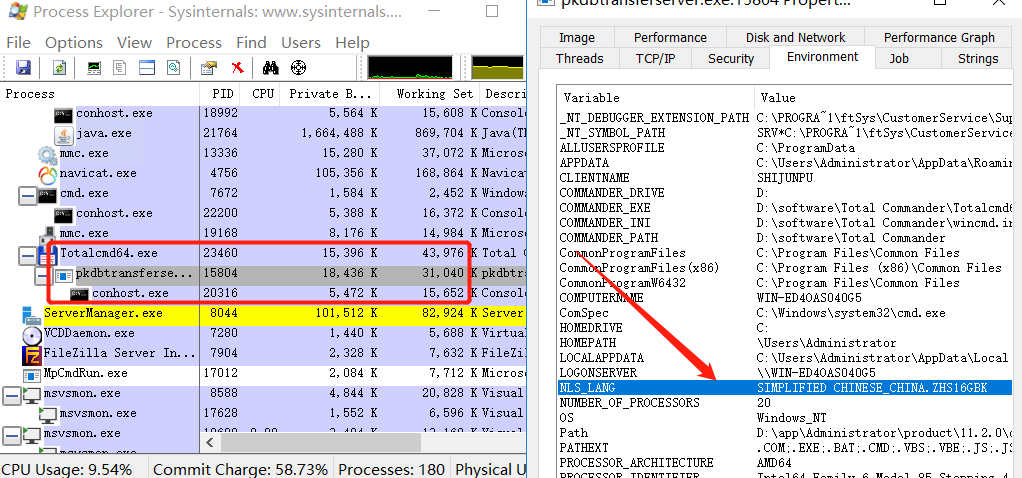Click the icon of msvsmon.exe PID 8588
Screen dimensions: 1022x478
tap(32, 395)
